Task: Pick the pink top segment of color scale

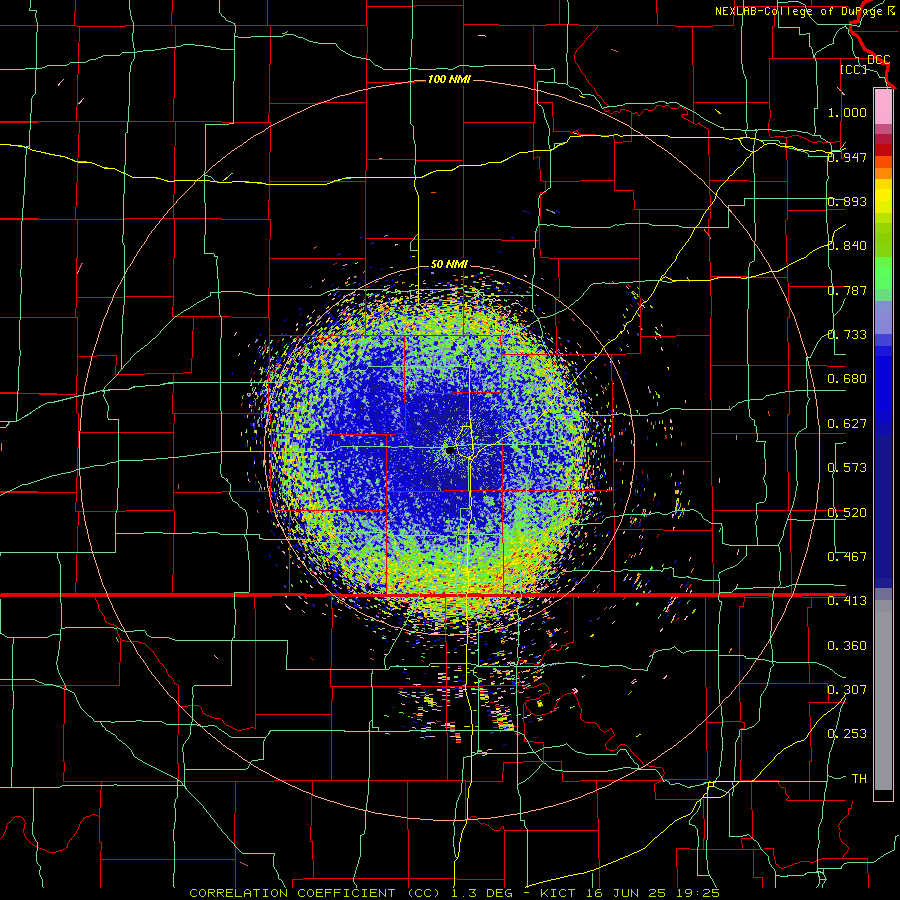Action: (883, 107)
